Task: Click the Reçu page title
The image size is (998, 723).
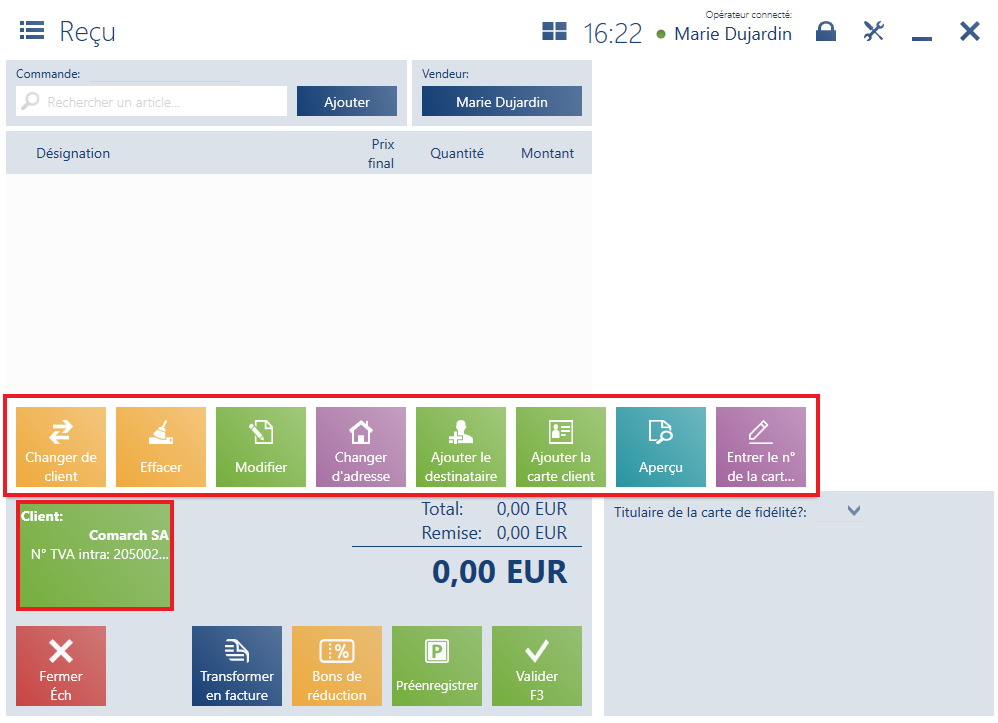Action: point(88,32)
